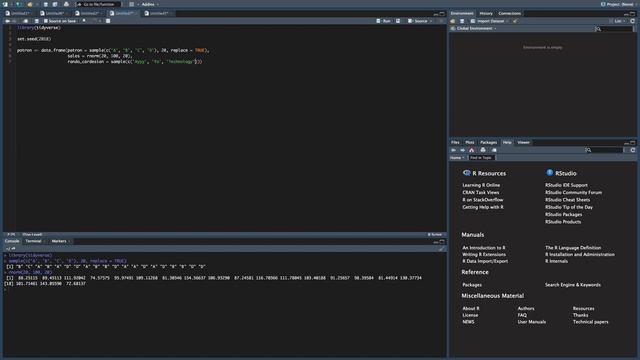This screenshot has height=360, width=640.
Task: Open the List view dropdown in Environment
Action: [x=618, y=21]
